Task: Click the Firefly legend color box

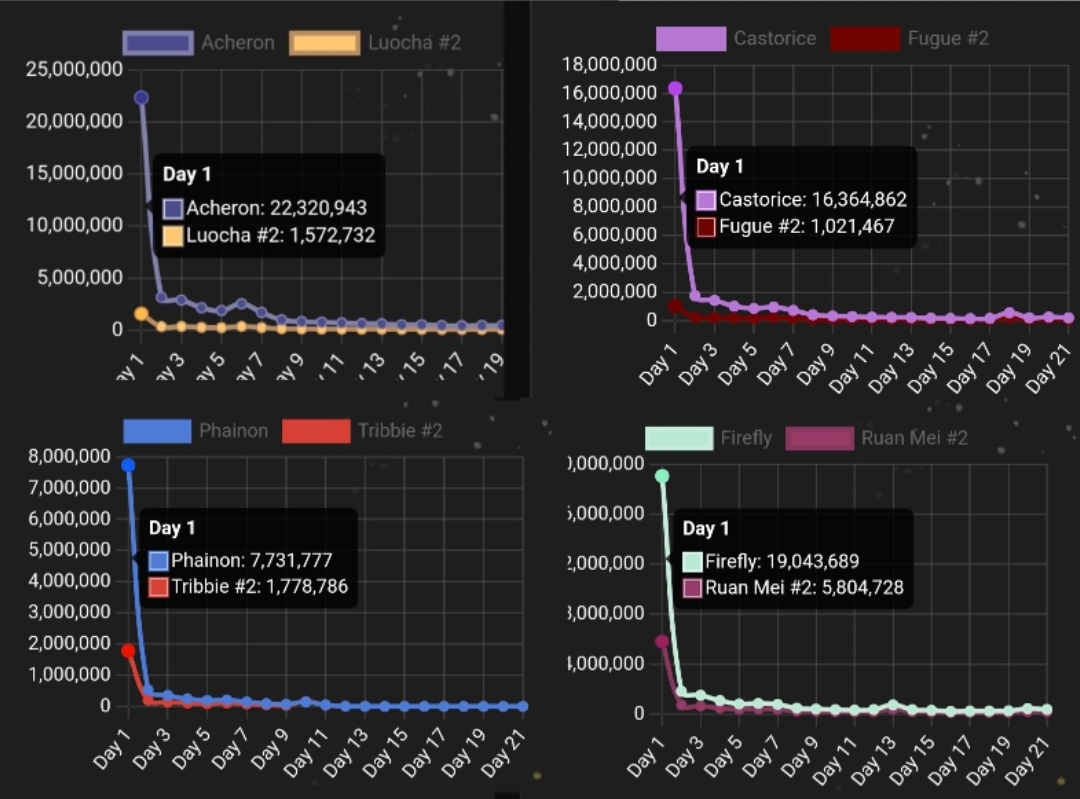Action: click(679, 438)
